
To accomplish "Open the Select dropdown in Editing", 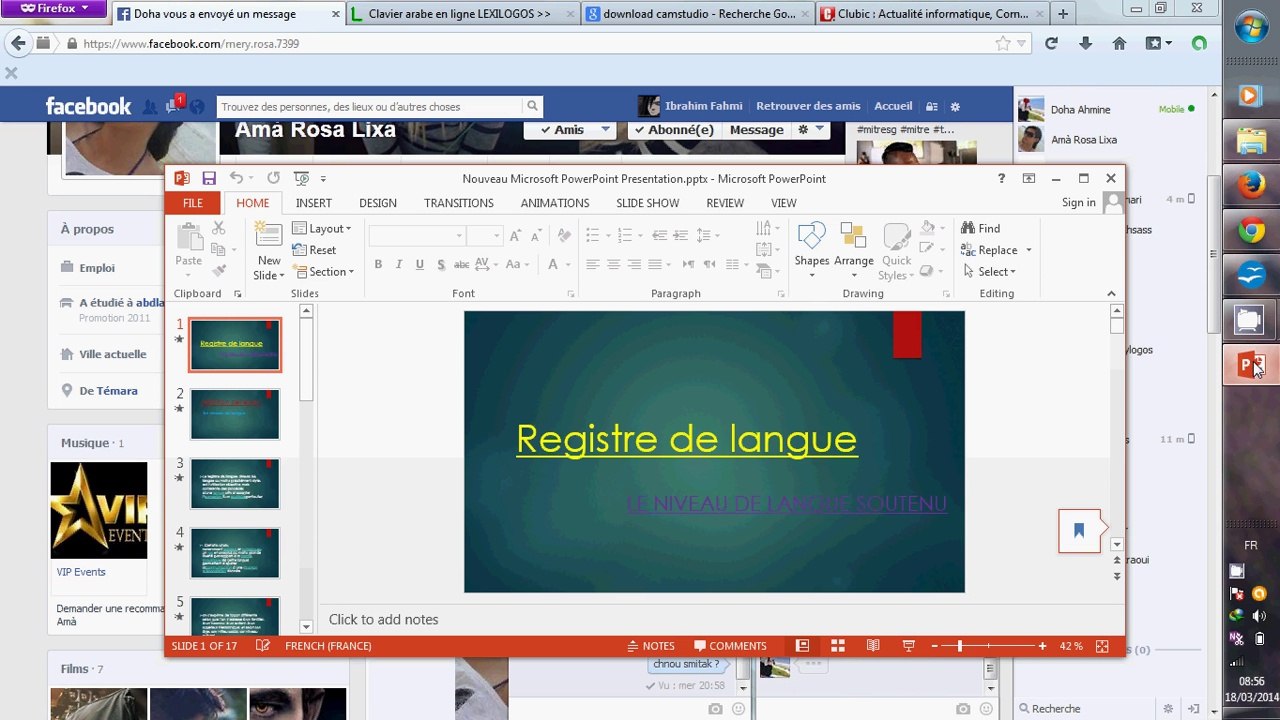I will [x=990, y=272].
